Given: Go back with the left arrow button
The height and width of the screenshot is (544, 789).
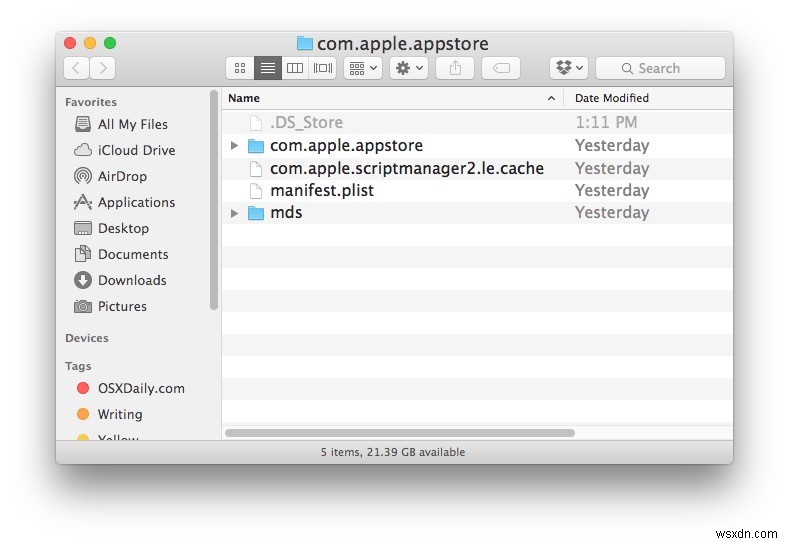Looking at the screenshot, I should [x=76, y=68].
